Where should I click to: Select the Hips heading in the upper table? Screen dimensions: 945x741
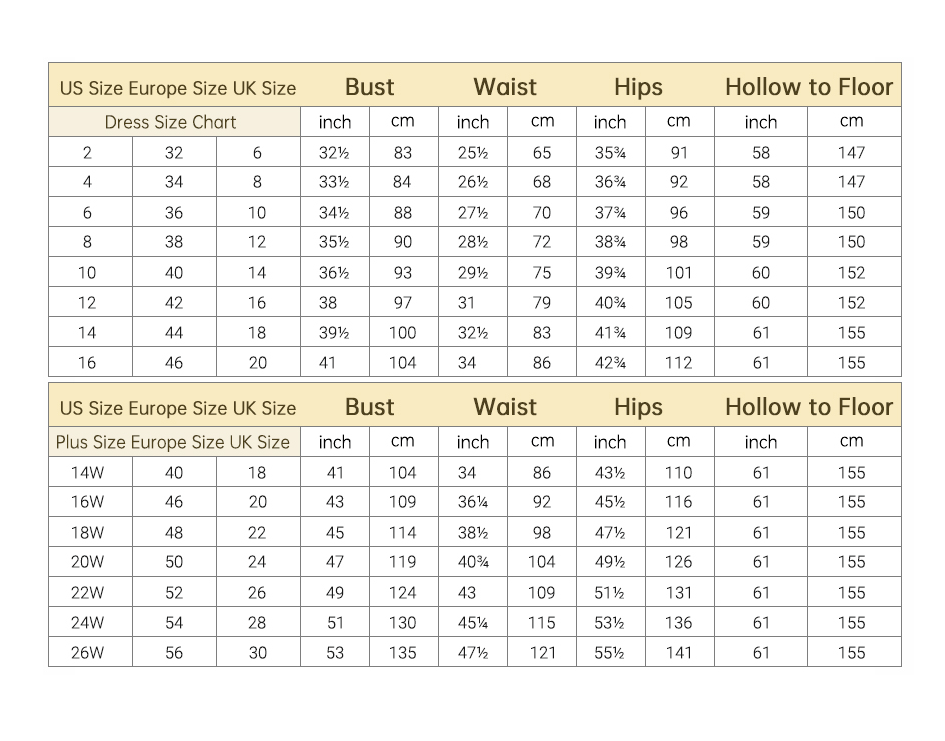[x=638, y=87]
